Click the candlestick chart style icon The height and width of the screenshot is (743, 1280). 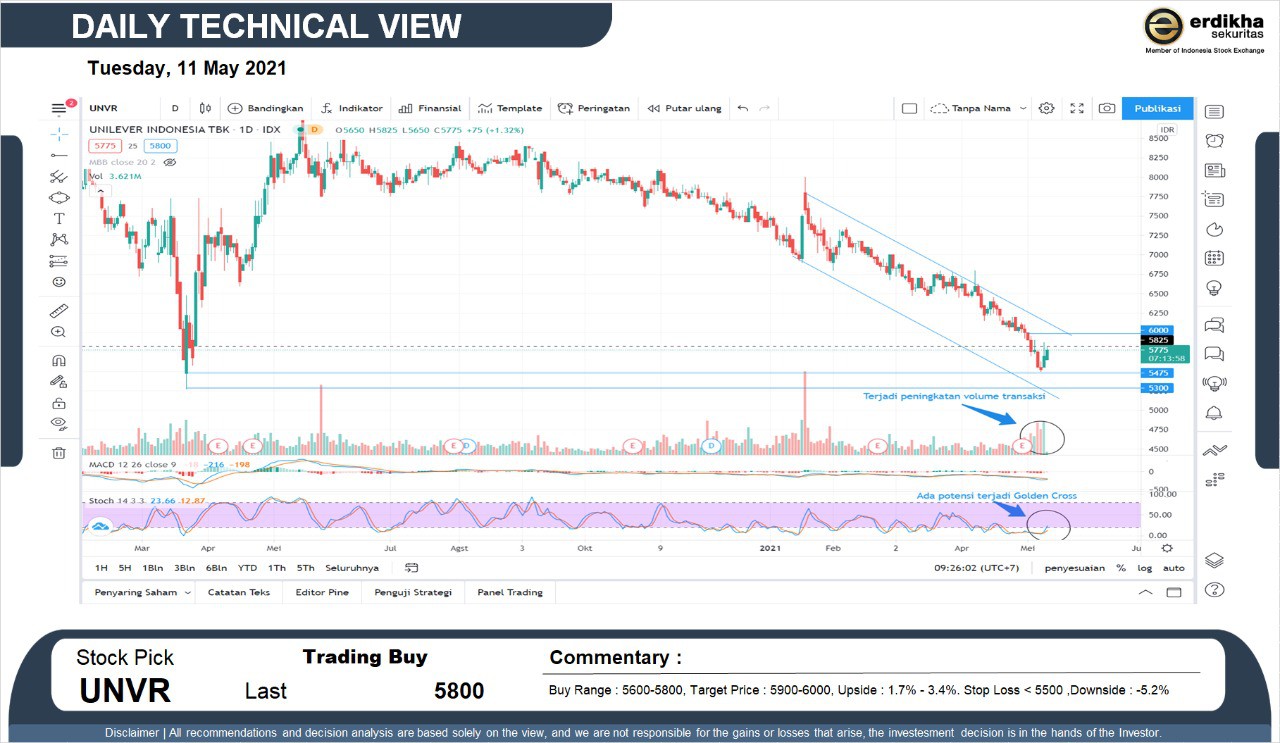point(205,108)
